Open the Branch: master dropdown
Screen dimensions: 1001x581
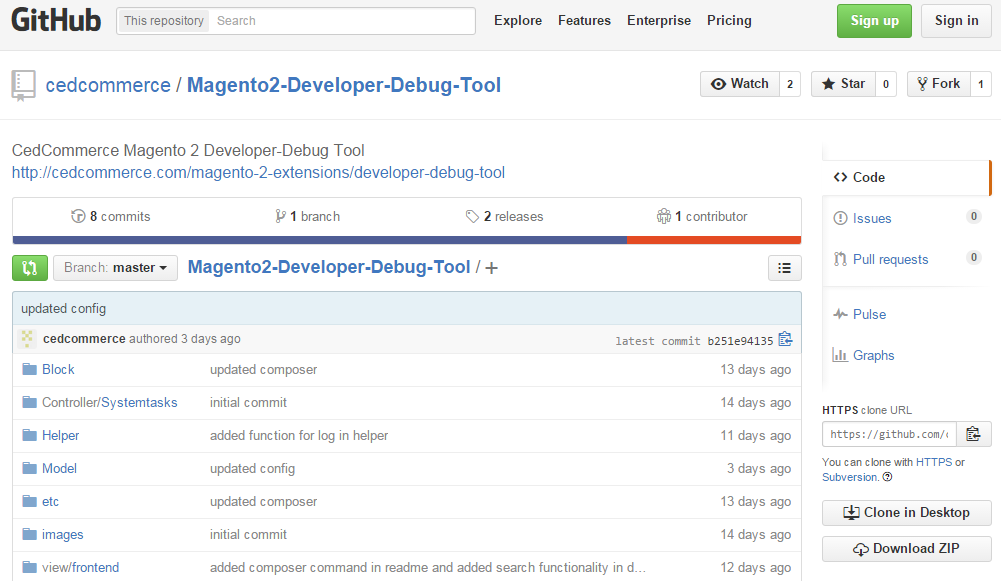pos(116,268)
